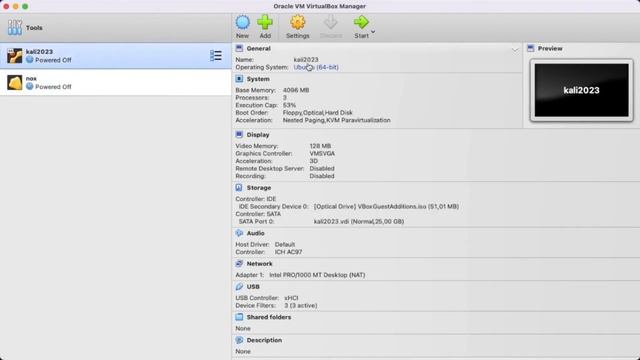Click the Ubuntu (64-bit) operating system link

pos(316,67)
